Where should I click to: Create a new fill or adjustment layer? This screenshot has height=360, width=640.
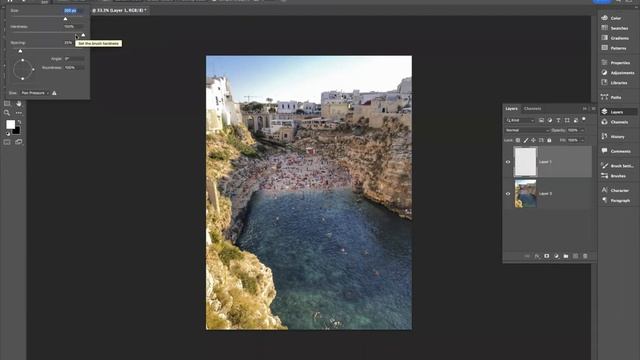click(x=556, y=256)
